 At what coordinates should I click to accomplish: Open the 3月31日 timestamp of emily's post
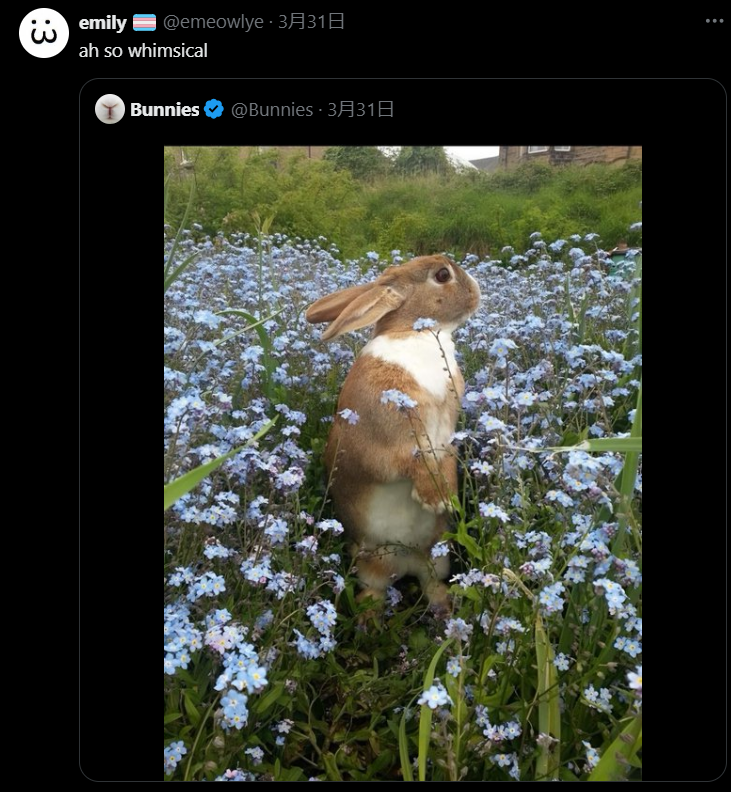pyautogui.click(x=311, y=22)
